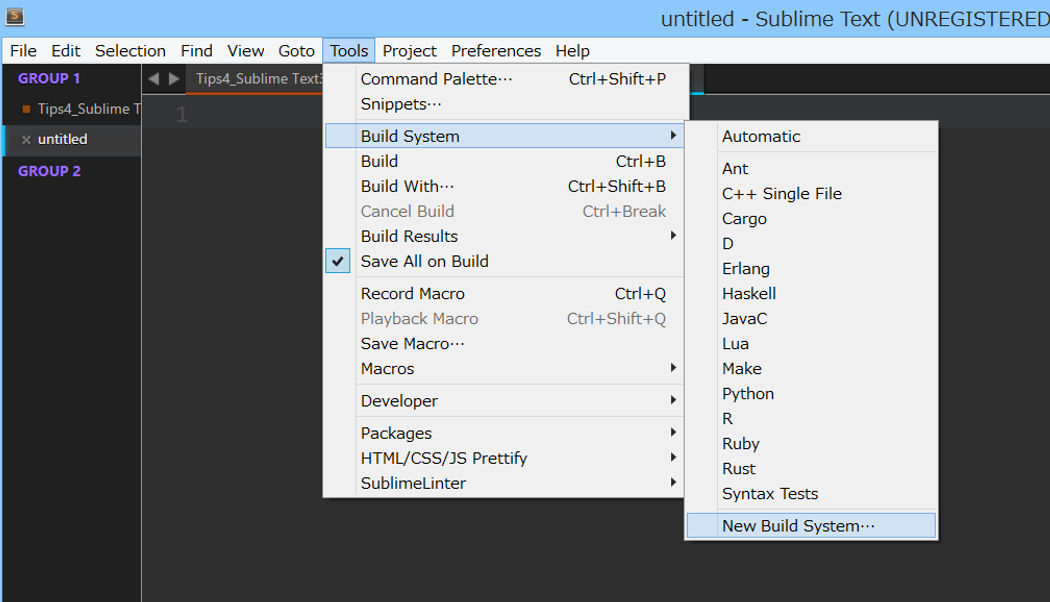Image resolution: width=1050 pixels, height=602 pixels.
Task: Start Record Macro
Action: pyautogui.click(x=504, y=293)
